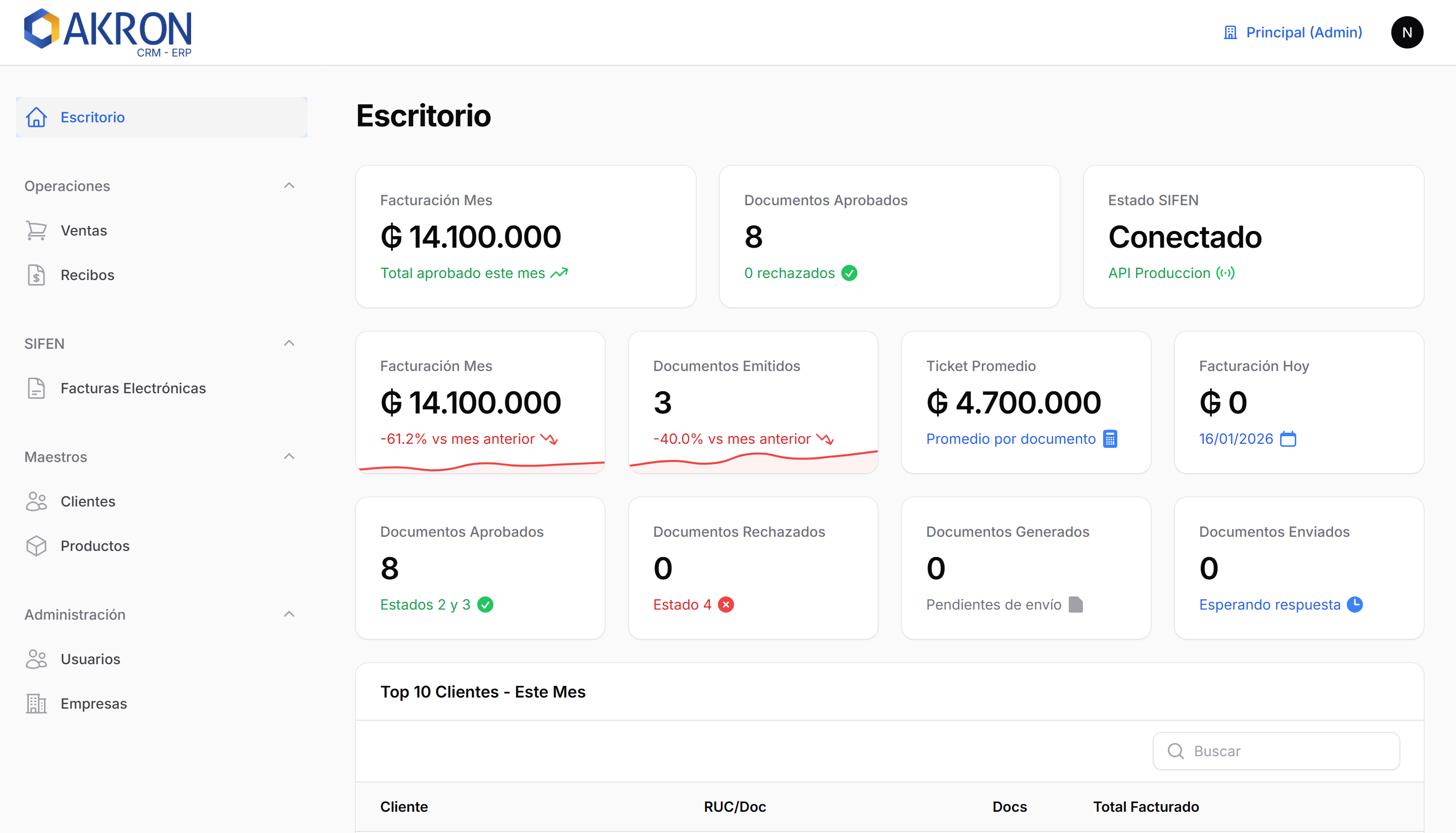
Task: Click the Facturas Electrónicas file icon
Action: click(x=36, y=389)
